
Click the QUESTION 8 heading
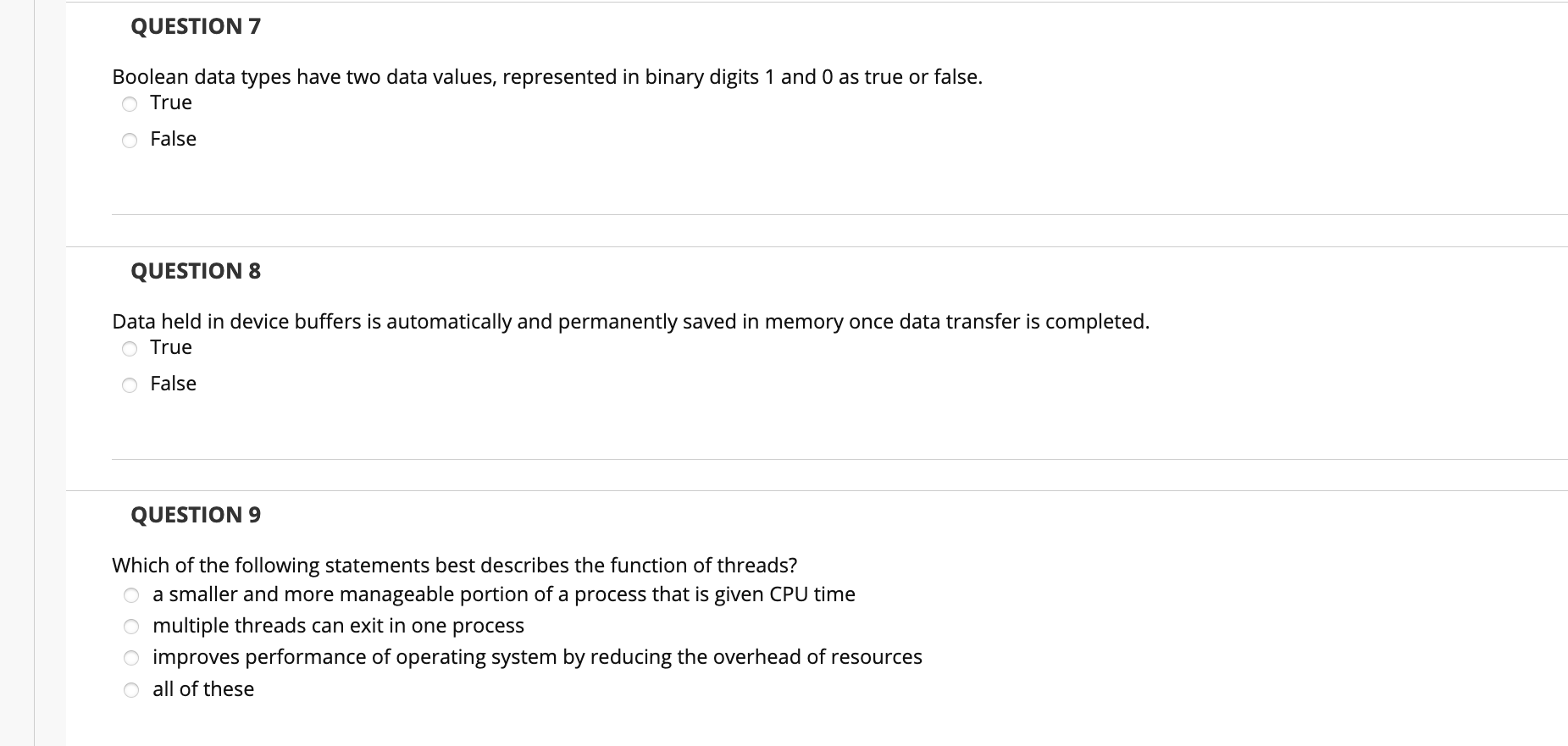(195, 271)
